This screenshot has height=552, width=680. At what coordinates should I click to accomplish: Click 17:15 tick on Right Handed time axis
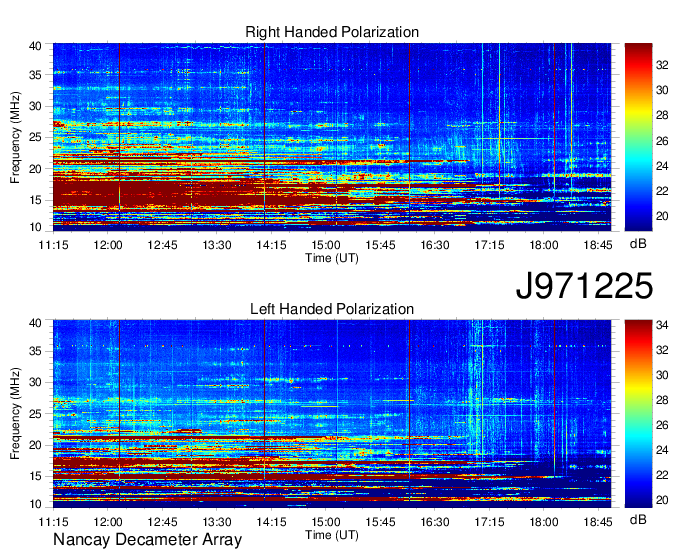click(489, 245)
